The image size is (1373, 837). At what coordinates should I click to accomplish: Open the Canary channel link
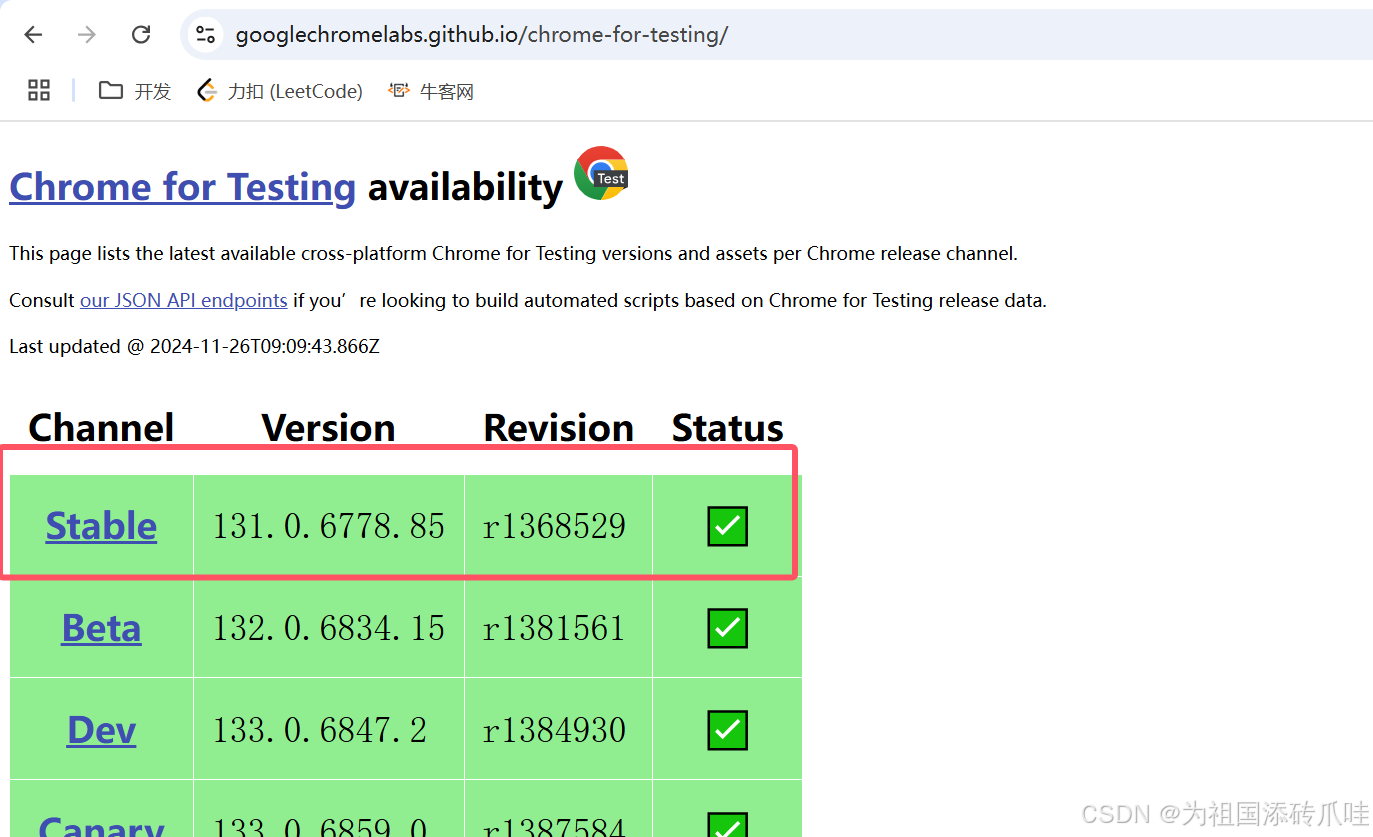point(101,826)
